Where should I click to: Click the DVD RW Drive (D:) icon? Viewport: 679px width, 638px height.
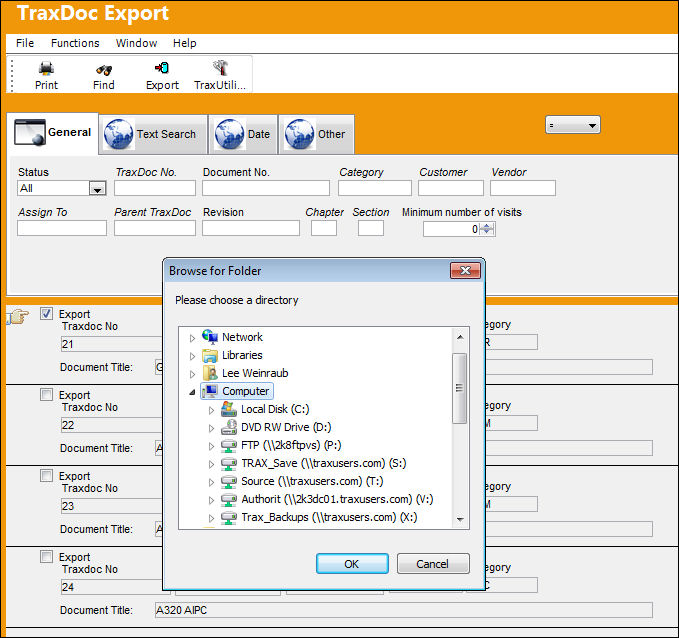(229, 427)
